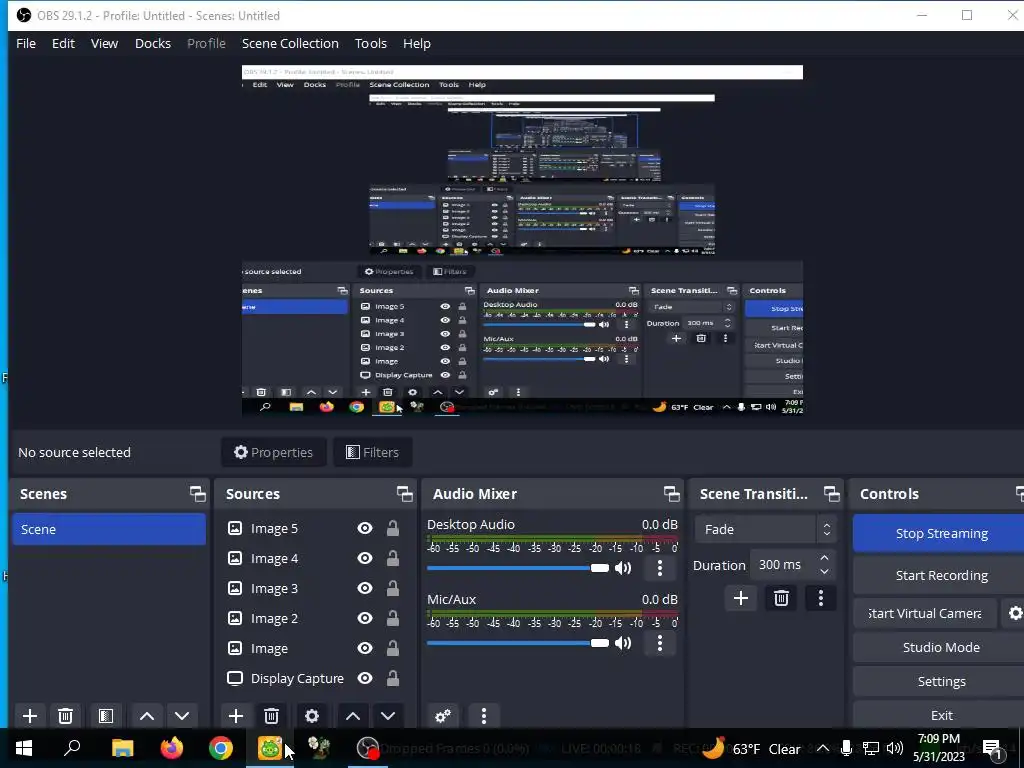Add a new scene with plus icon
Screen dimensions: 1024x768
click(x=29, y=716)
